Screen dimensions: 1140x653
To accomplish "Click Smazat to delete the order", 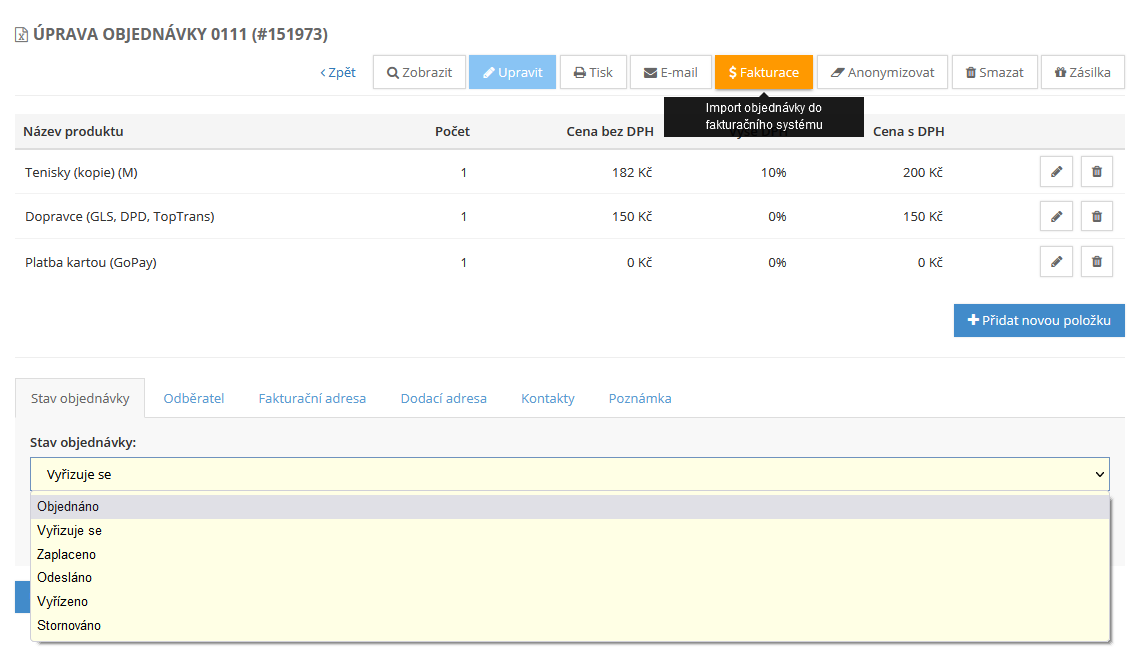I will click(994, 72).
